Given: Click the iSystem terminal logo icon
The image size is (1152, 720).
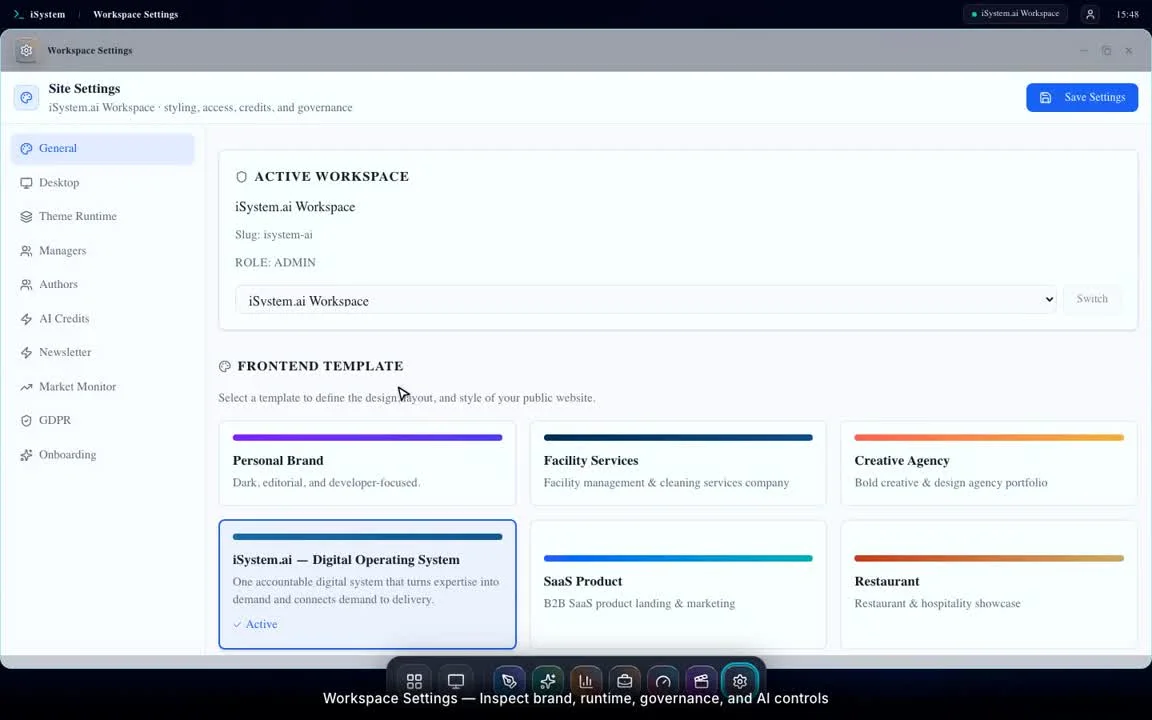Looking at the screenshot, I should tap(18, 14).
